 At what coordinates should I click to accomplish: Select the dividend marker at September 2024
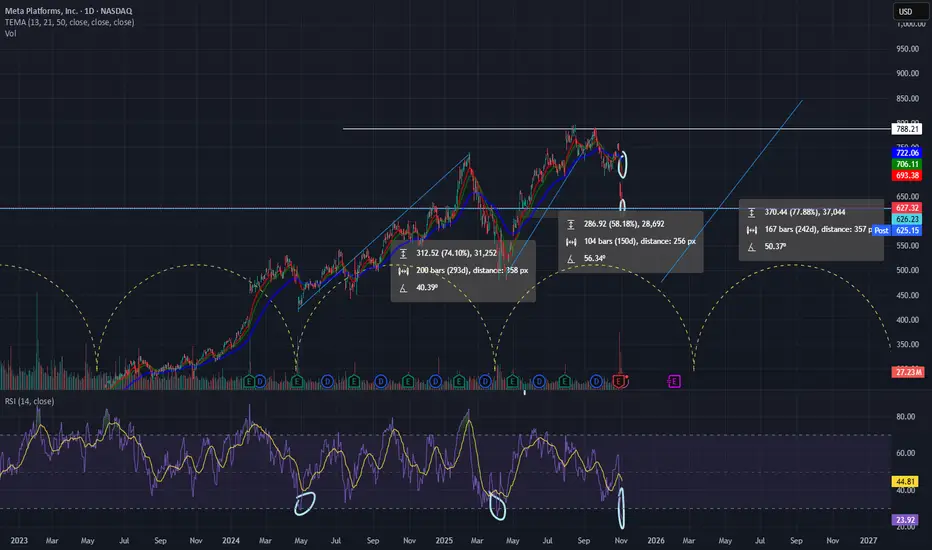click(x=381, y=381)
